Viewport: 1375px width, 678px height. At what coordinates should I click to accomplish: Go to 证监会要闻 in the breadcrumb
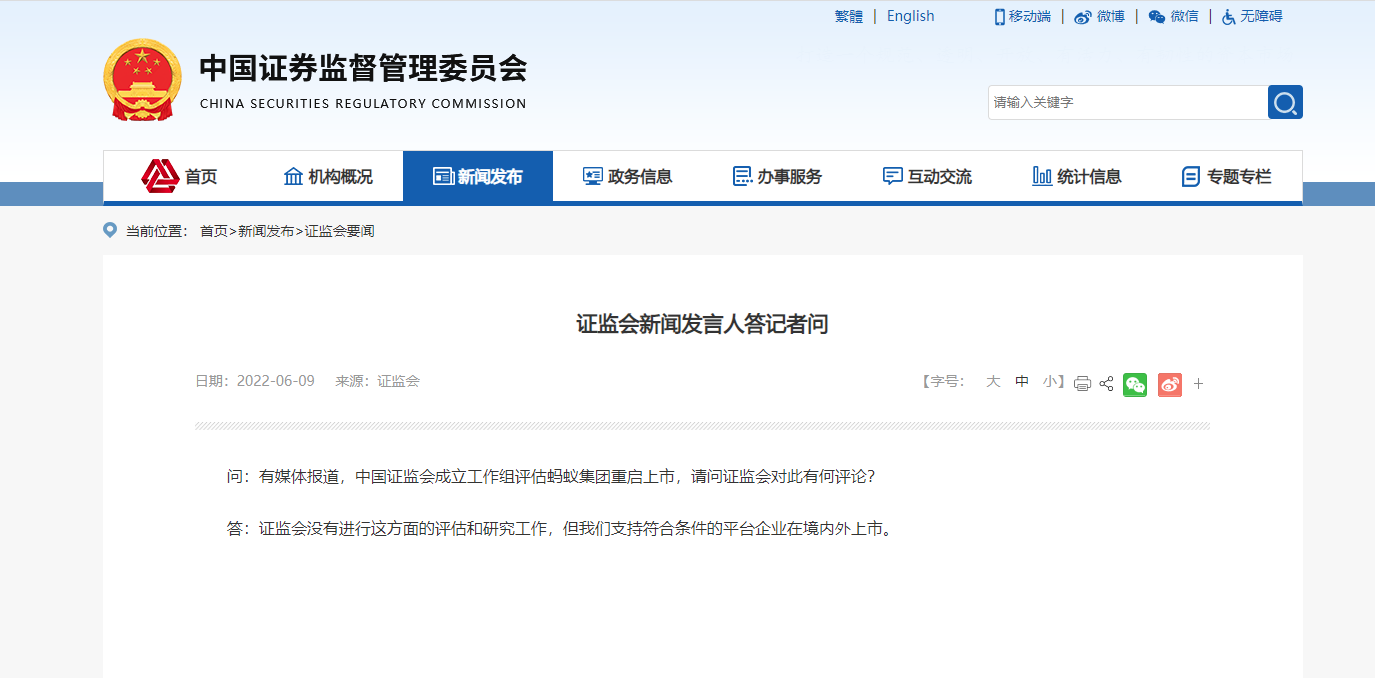point(340,231)
